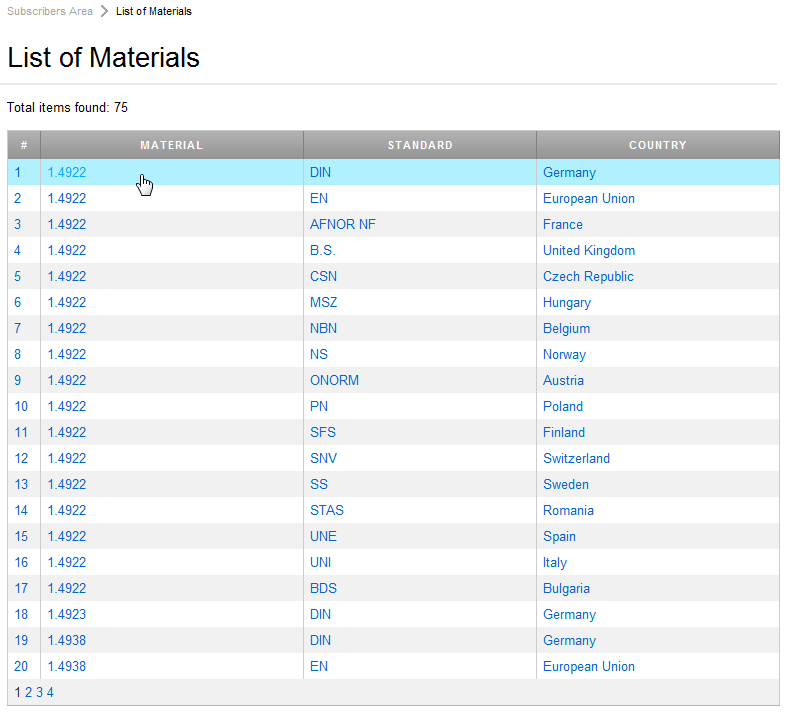Open material 1.4938 in row 20

[67, 667]
